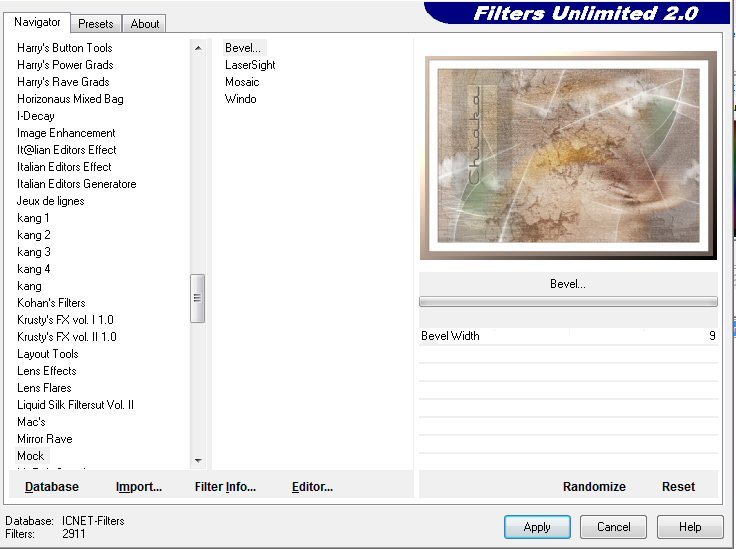Reset the Bevel parameters
This screenshot has height=549, width=736.
pyautogui.click(x=678, y=487)
